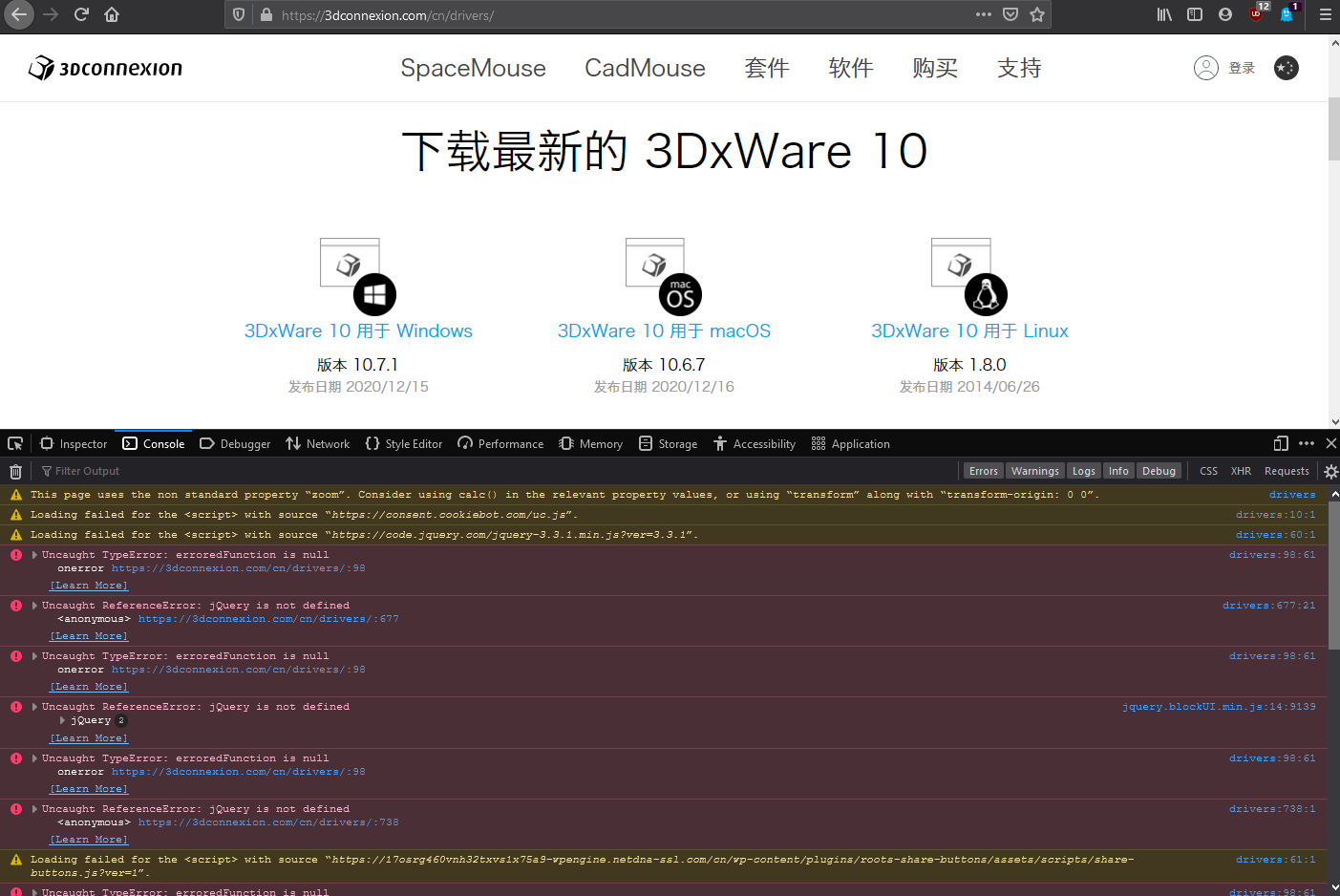Activate the element picker icon in DevTools

tap(15, 443)
